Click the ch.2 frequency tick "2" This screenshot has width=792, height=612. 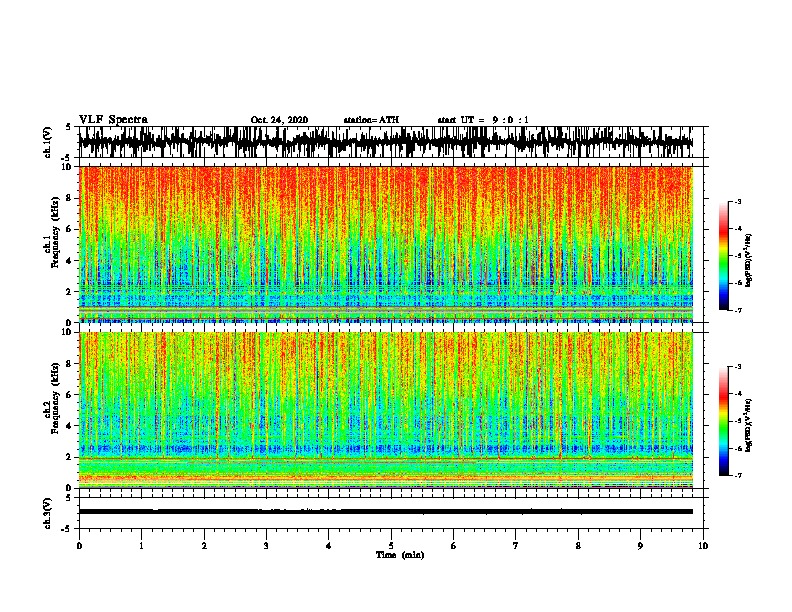[x=69, y=457]
